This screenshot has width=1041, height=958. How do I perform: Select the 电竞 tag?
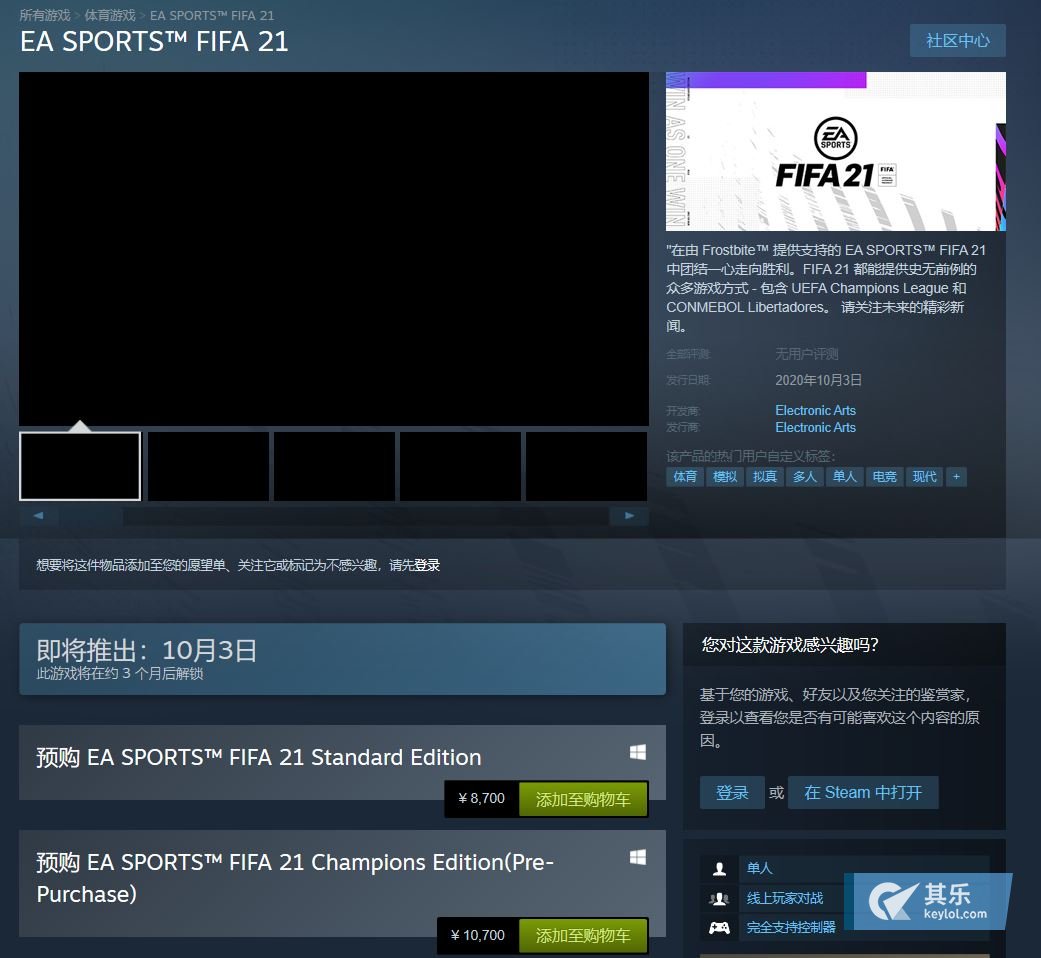click(x=884, y=477)
